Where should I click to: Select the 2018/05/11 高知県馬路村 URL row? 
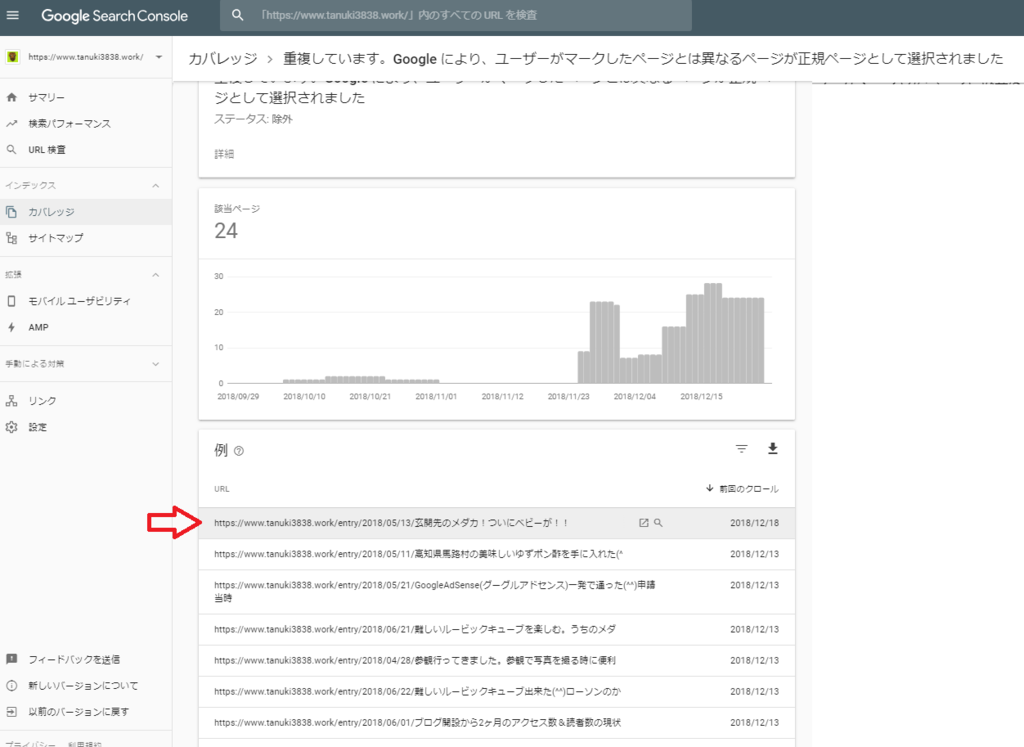(496, 554)
